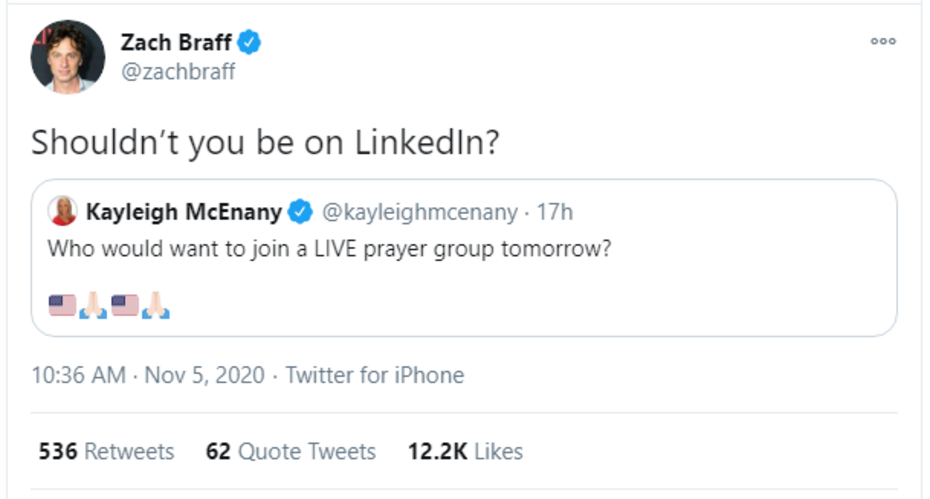The width and height of the screenshot is (930, 499).
Task: Click Zach Braff's profile avatar
Action: click(68, 56)
